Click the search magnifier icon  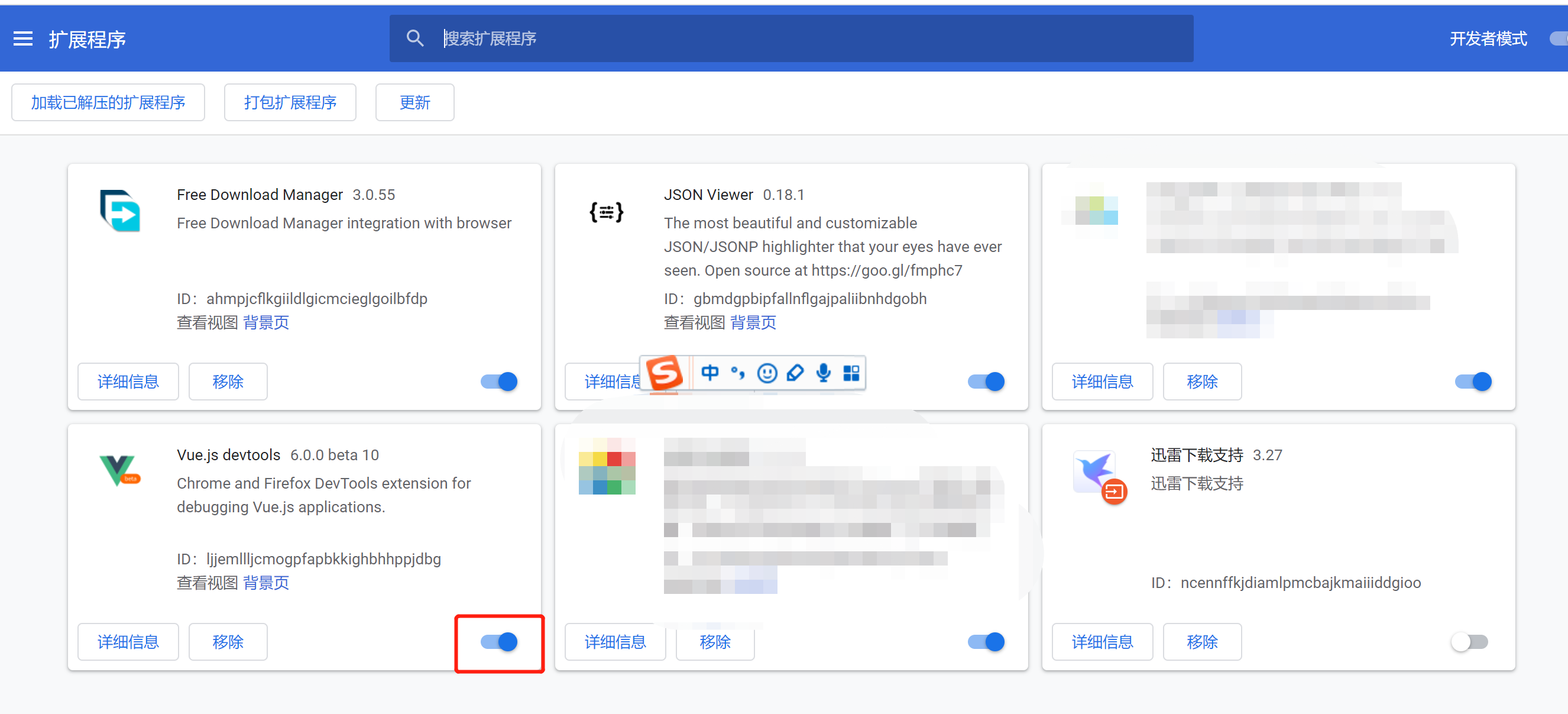tap(415, 38)
